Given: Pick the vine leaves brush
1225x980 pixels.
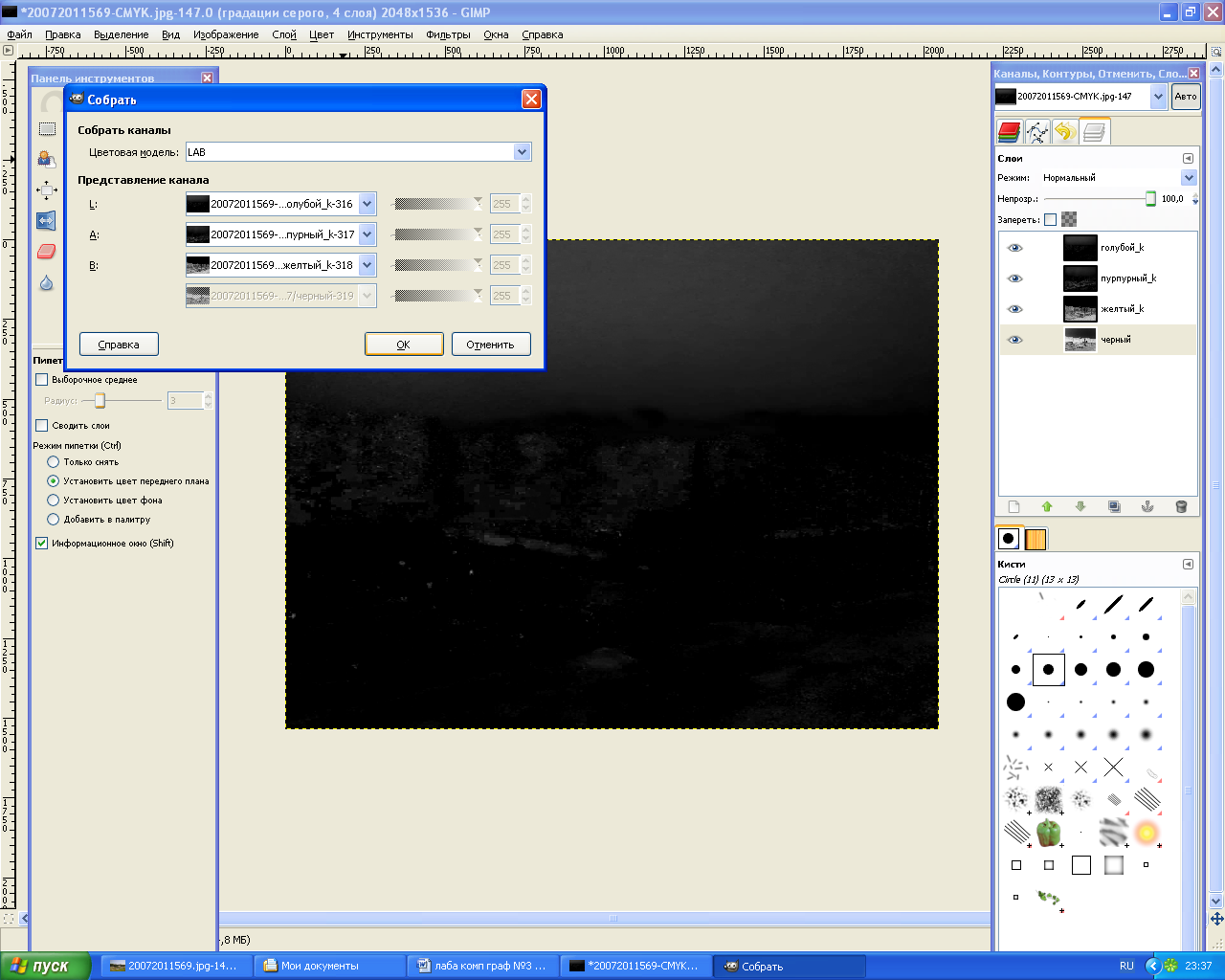Looking at the screenshot, I should pos(1050,898).
